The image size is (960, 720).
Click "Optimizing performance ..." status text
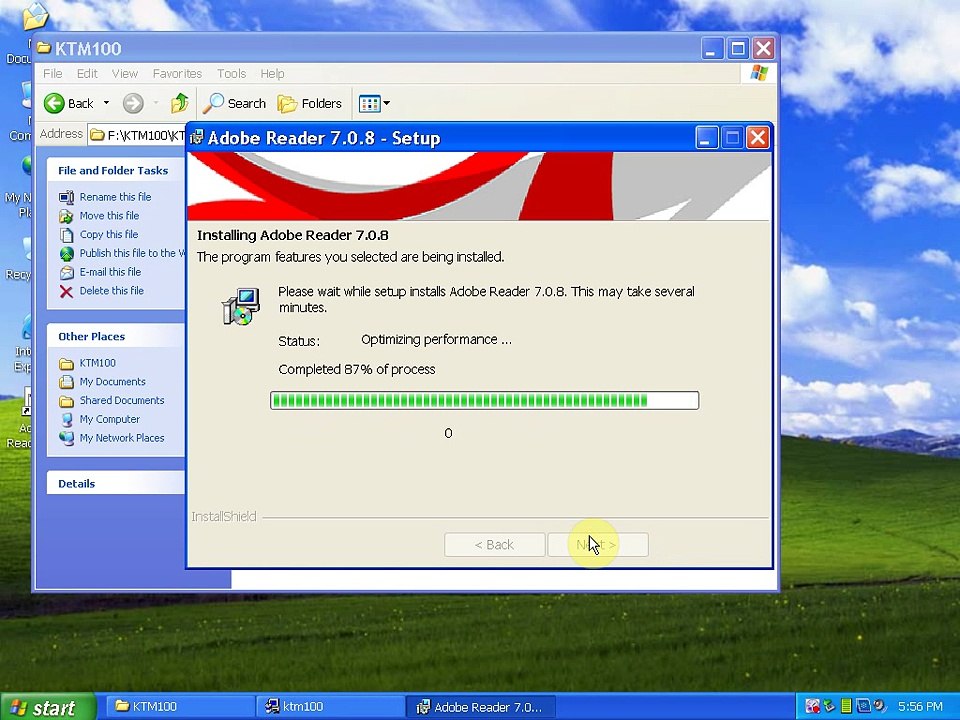click(x=436, y=340)
